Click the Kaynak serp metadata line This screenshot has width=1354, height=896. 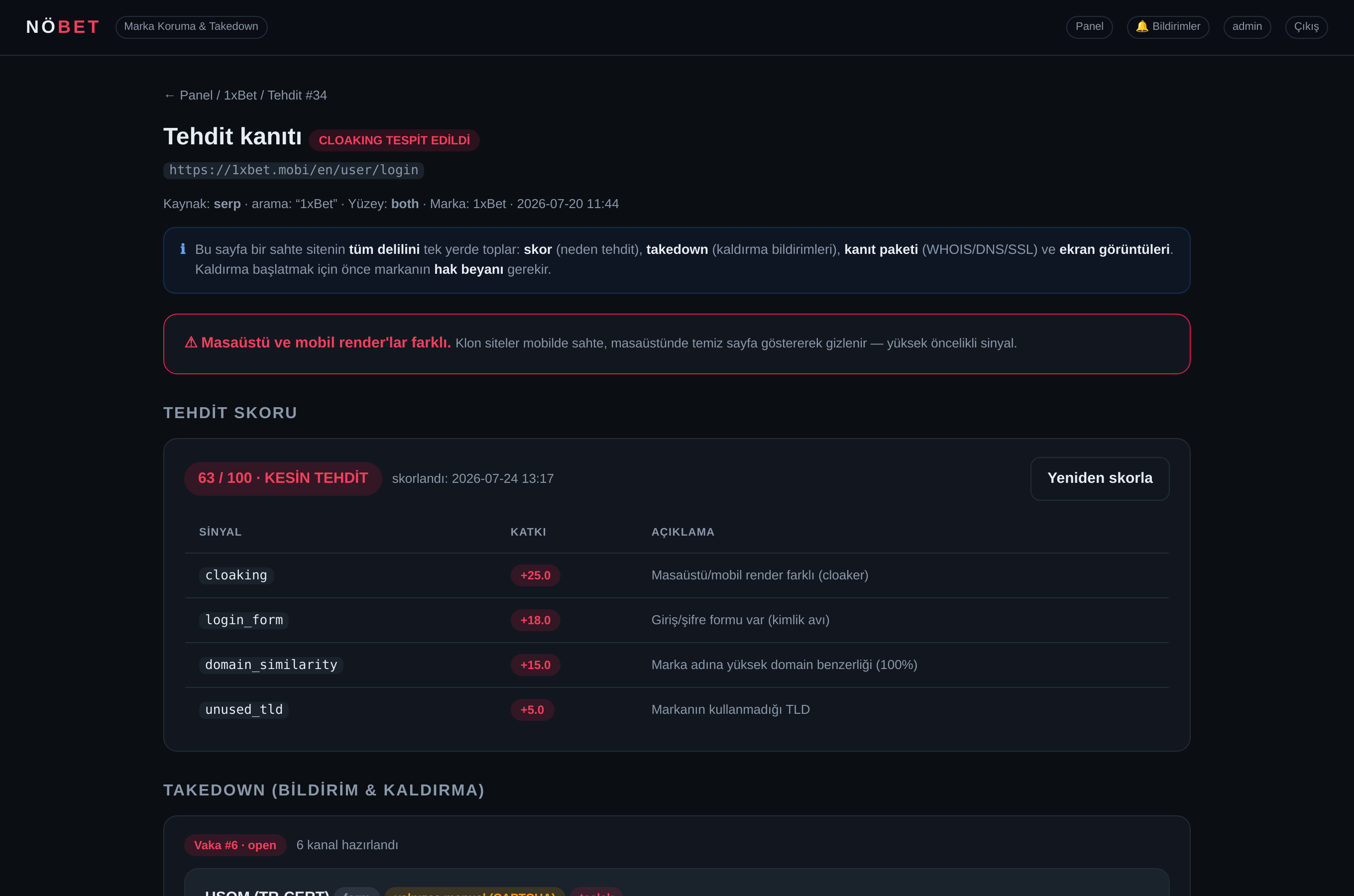[x=391, y=204]
